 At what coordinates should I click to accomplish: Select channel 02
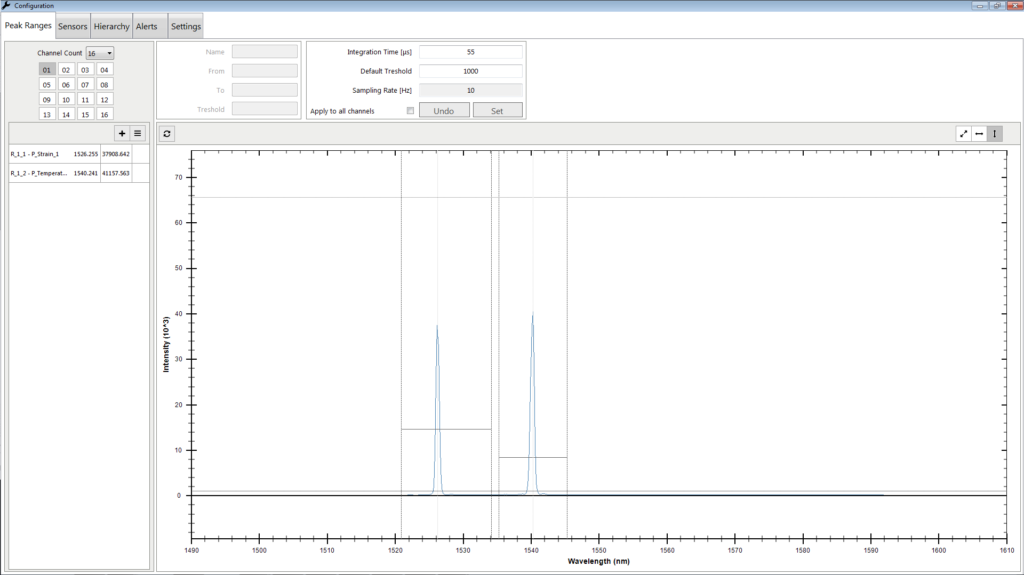point(66,69)
